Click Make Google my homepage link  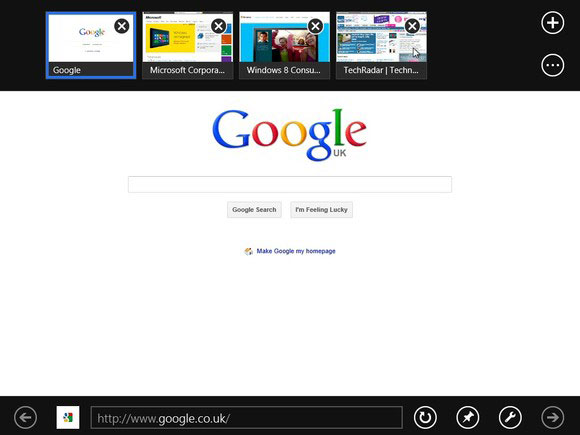coord(296,251)
